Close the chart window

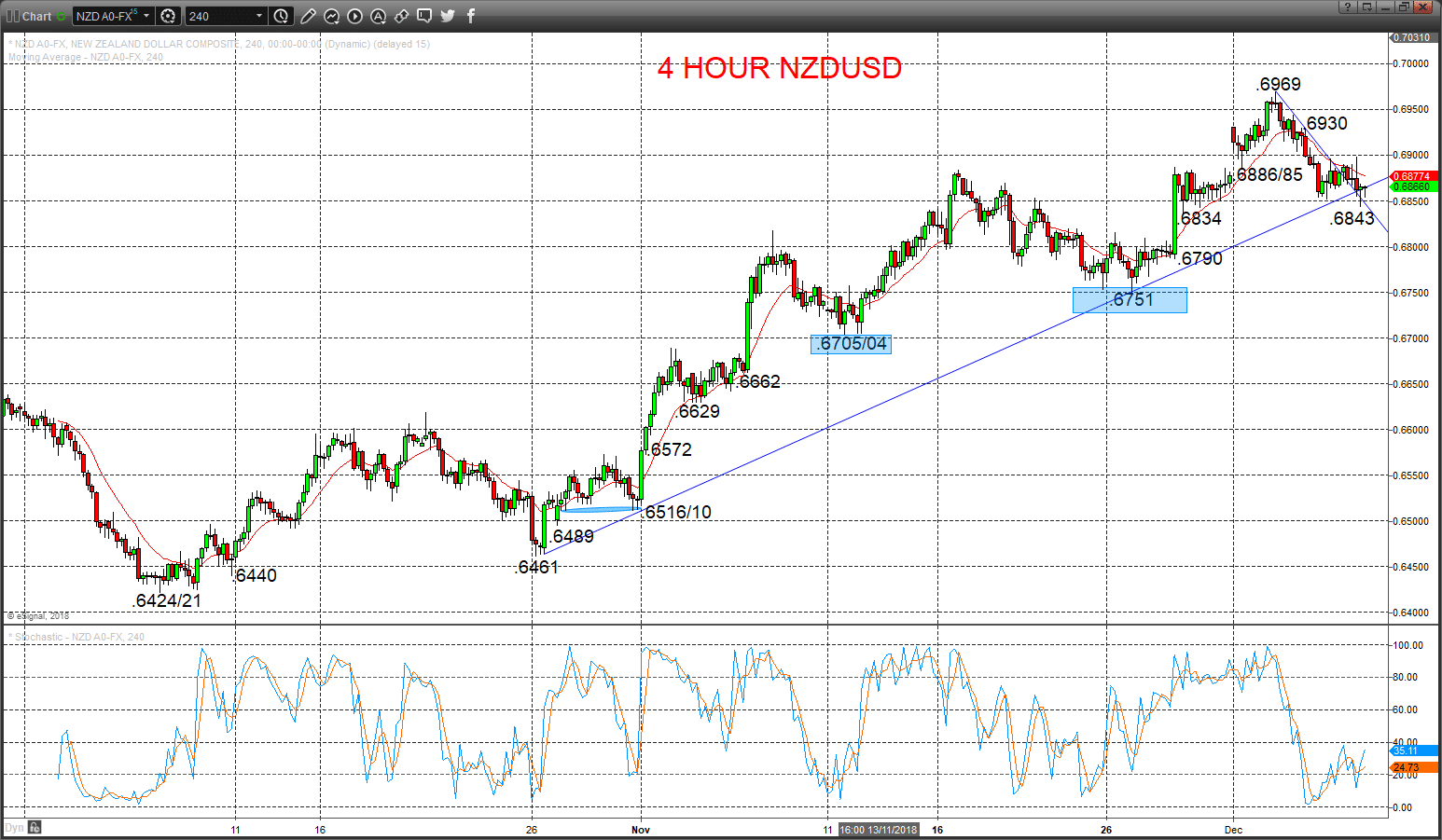[1422, 7]
